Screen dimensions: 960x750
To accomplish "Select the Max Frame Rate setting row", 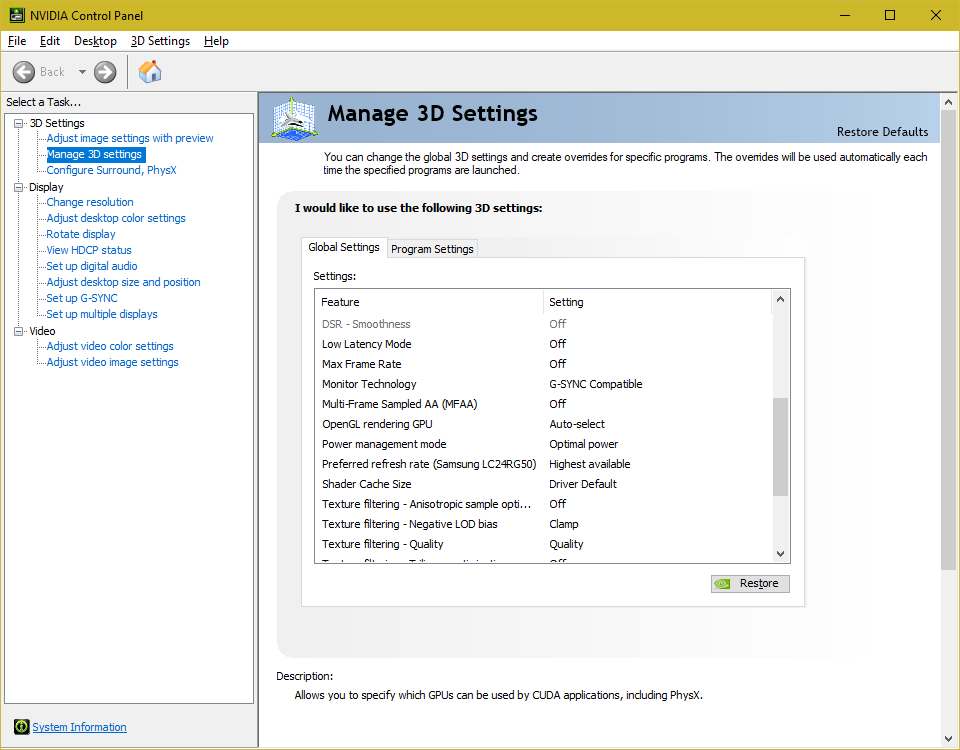I will [544, 364].
